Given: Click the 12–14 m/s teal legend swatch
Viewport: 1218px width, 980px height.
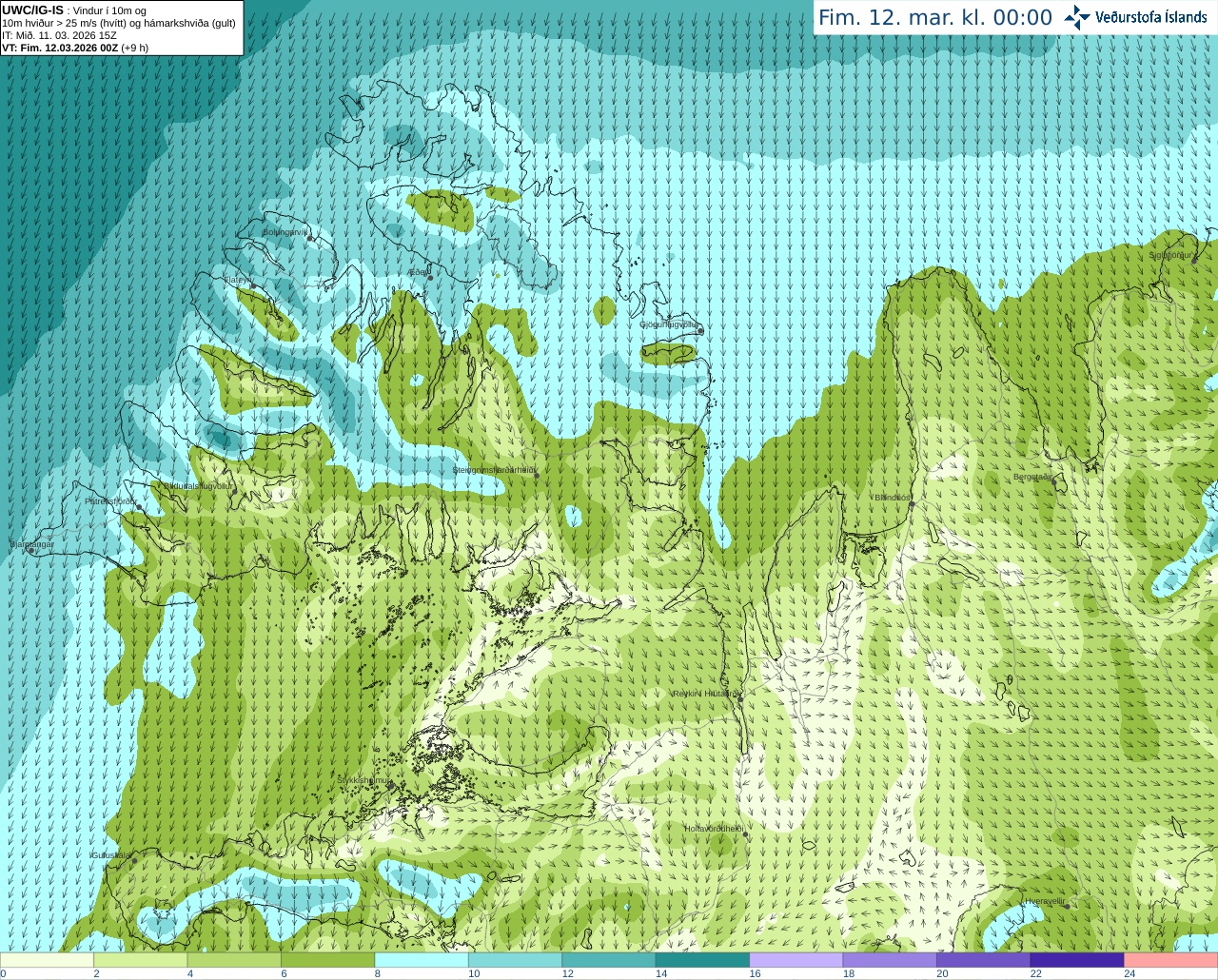Looking at the screenshot, I should pos(609,960).
